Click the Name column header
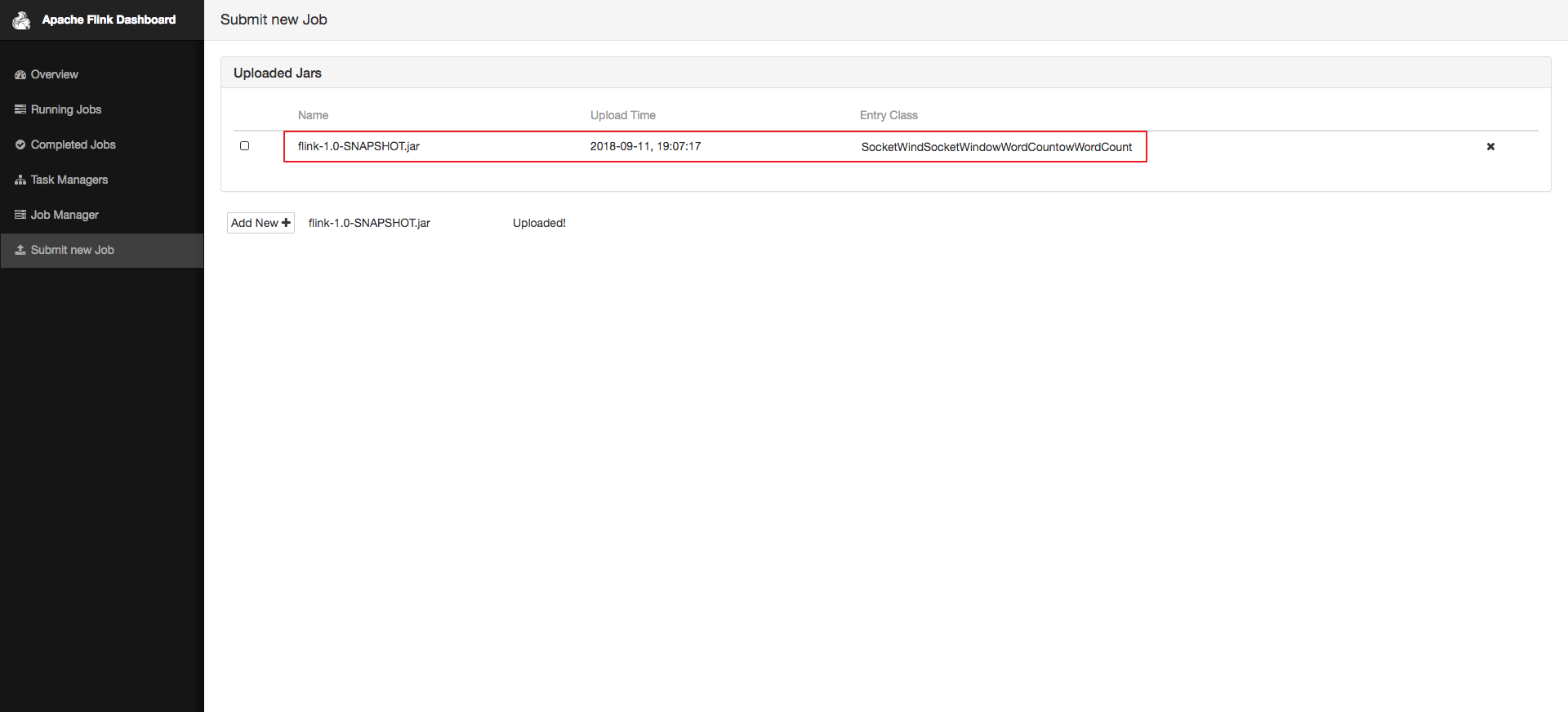This screenshot has height=712, width=1568. (x=313, y=115)
